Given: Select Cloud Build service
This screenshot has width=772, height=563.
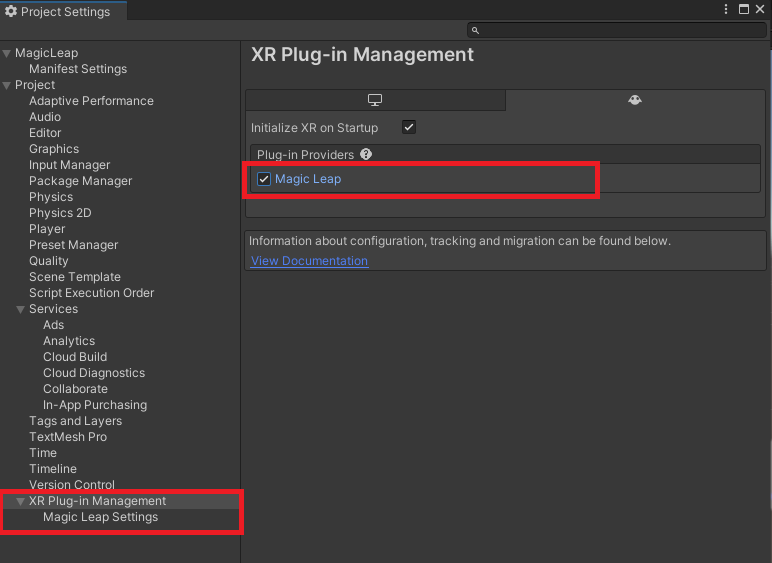Looking at the screenshot, I should pos(75,357).
